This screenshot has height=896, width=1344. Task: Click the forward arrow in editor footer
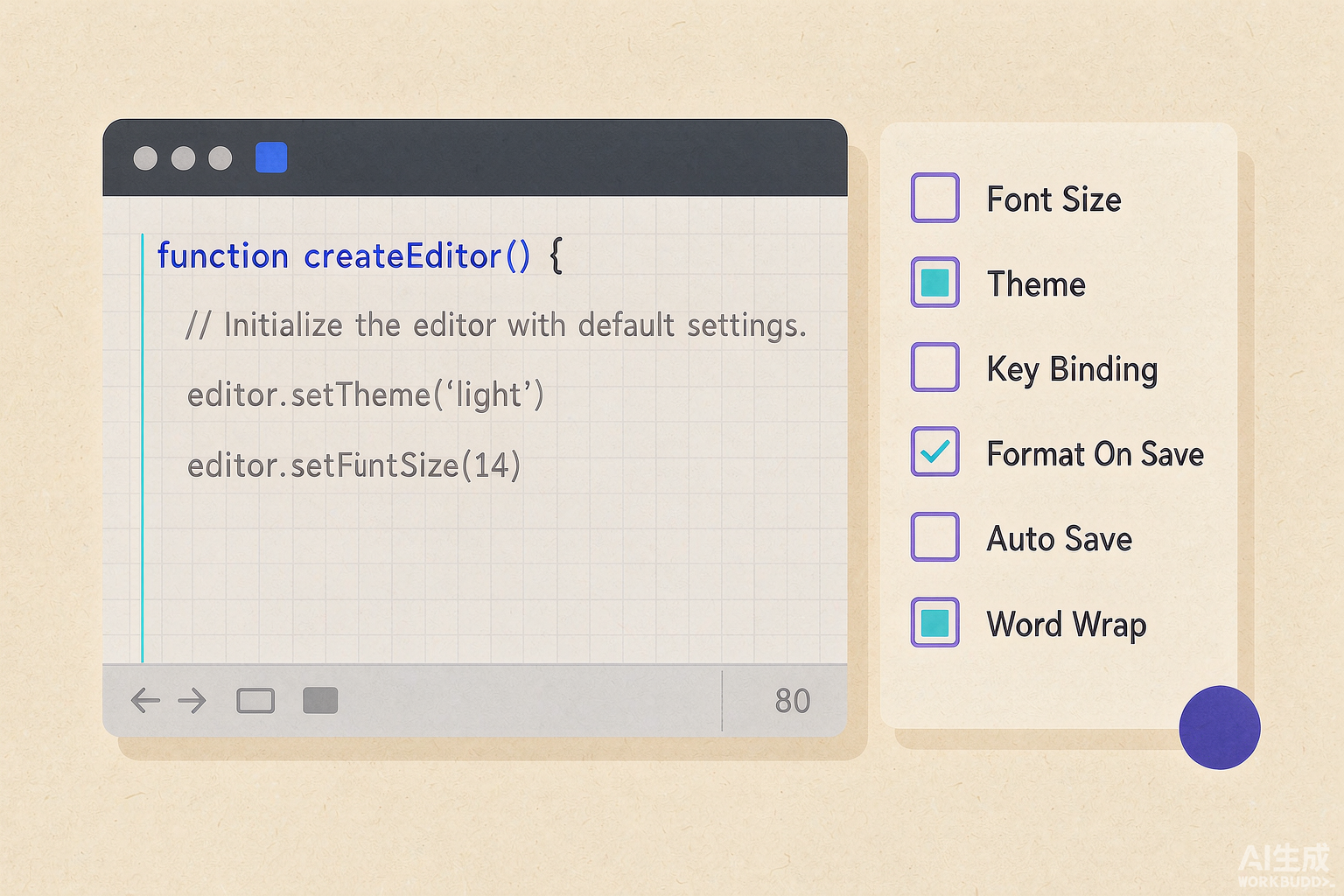[192, 700]
